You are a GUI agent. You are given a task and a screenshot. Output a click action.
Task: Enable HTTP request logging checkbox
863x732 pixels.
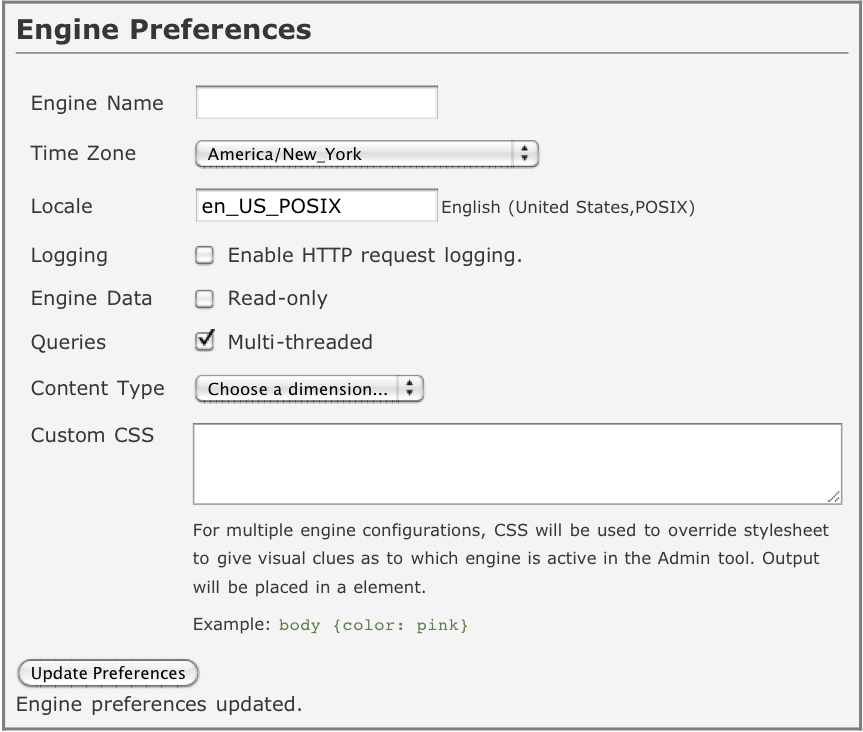click(204, 255)
